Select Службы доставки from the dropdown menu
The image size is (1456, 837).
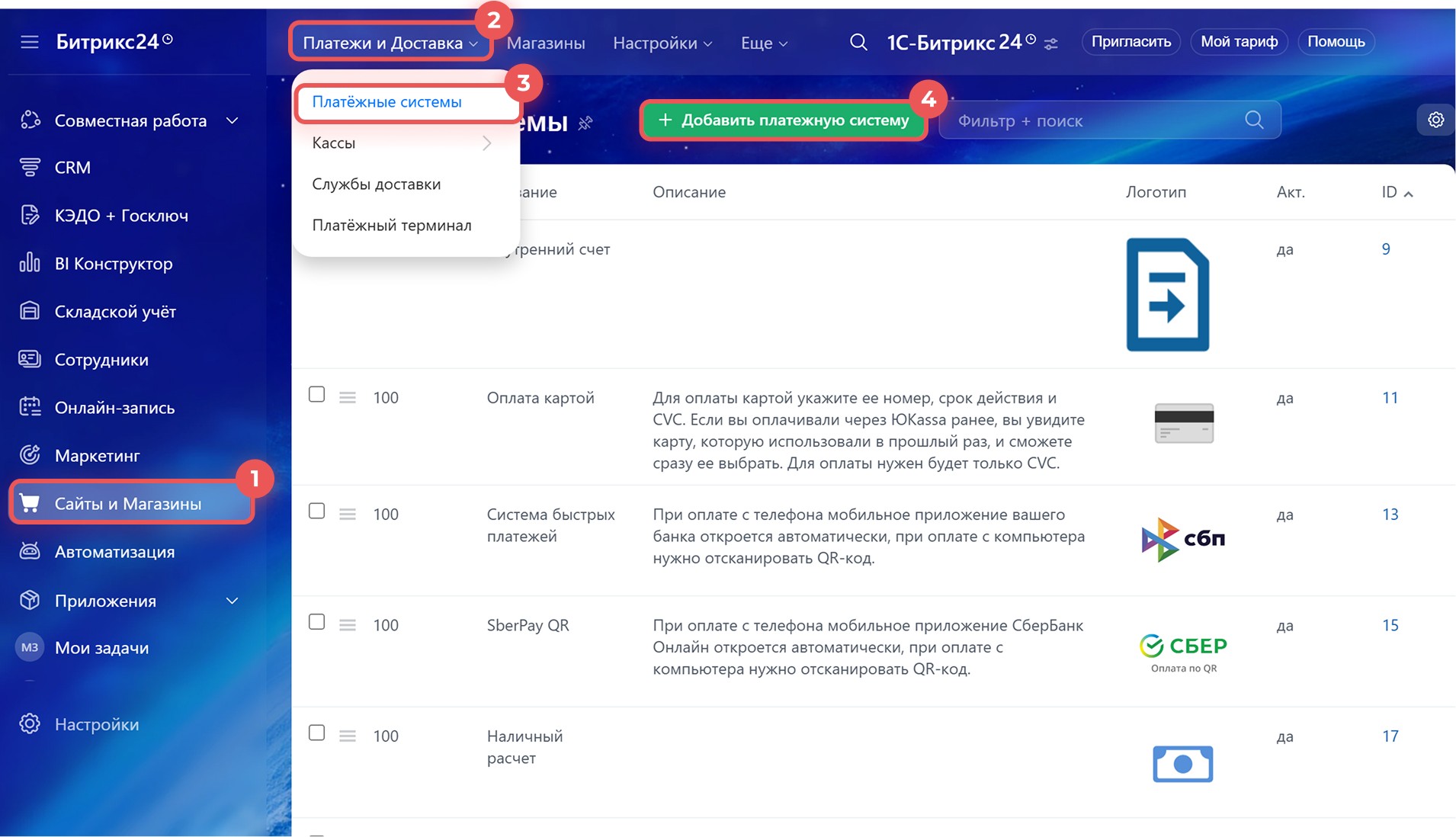coord(376,184)
